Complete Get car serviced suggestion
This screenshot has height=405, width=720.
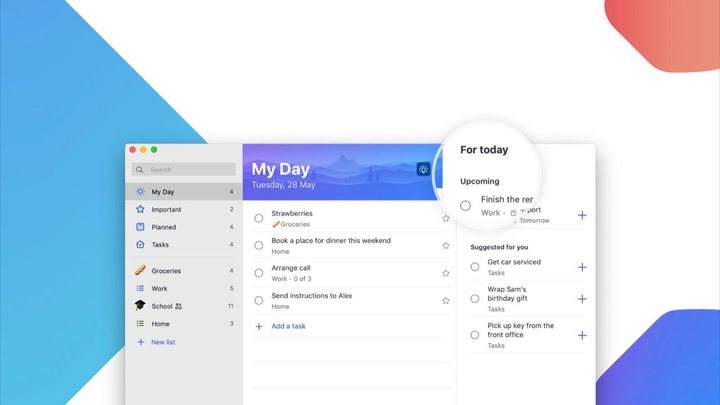click(475, 267)
